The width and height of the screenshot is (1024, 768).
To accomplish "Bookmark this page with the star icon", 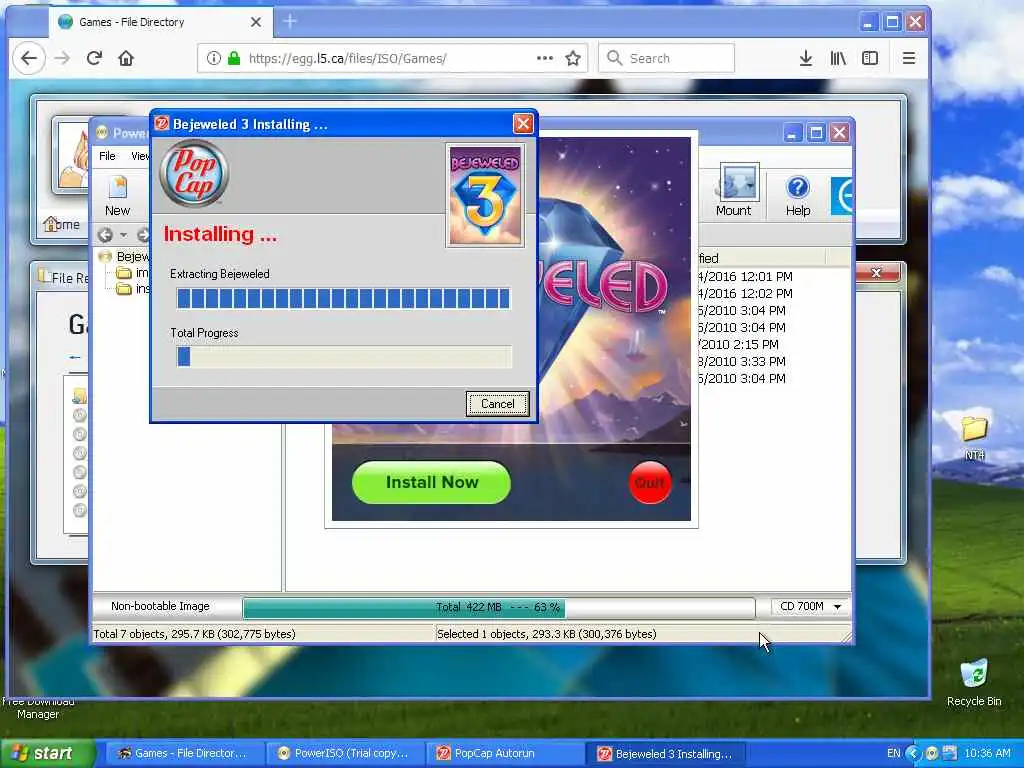I will pyautogui.click(x=573, y=58).
